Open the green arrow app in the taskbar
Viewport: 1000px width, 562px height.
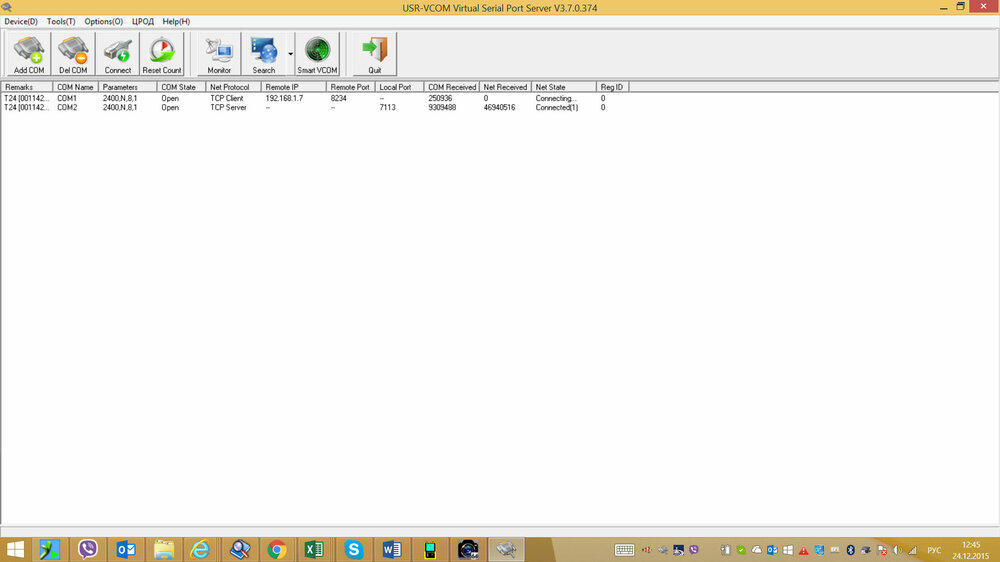tap(49, 549)
